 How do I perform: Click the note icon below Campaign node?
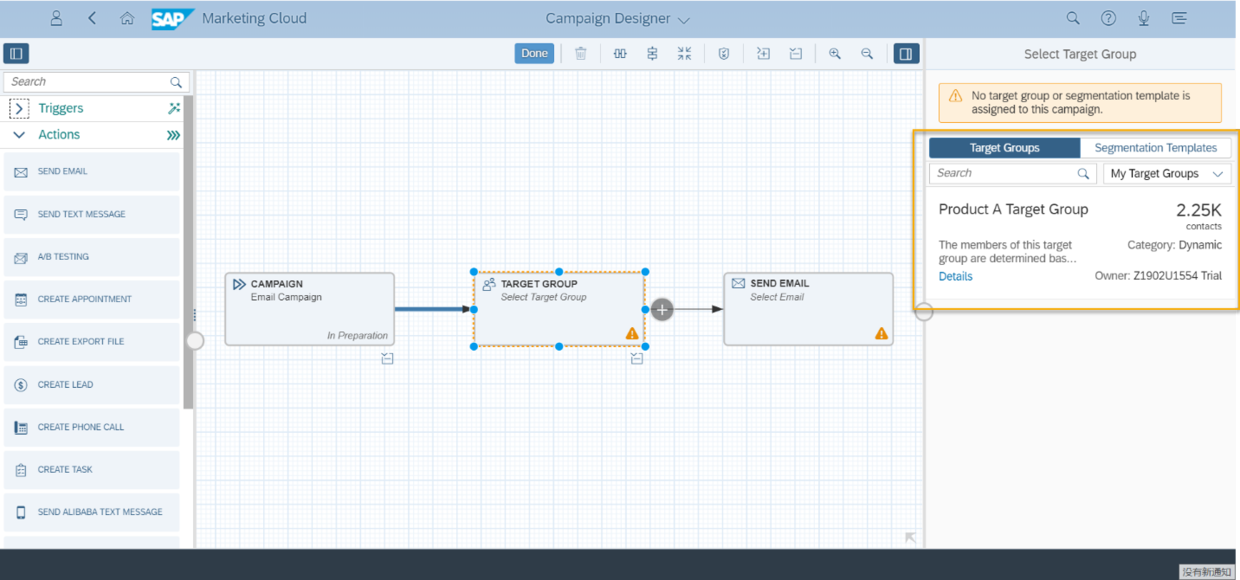click(x=387, y=358)
